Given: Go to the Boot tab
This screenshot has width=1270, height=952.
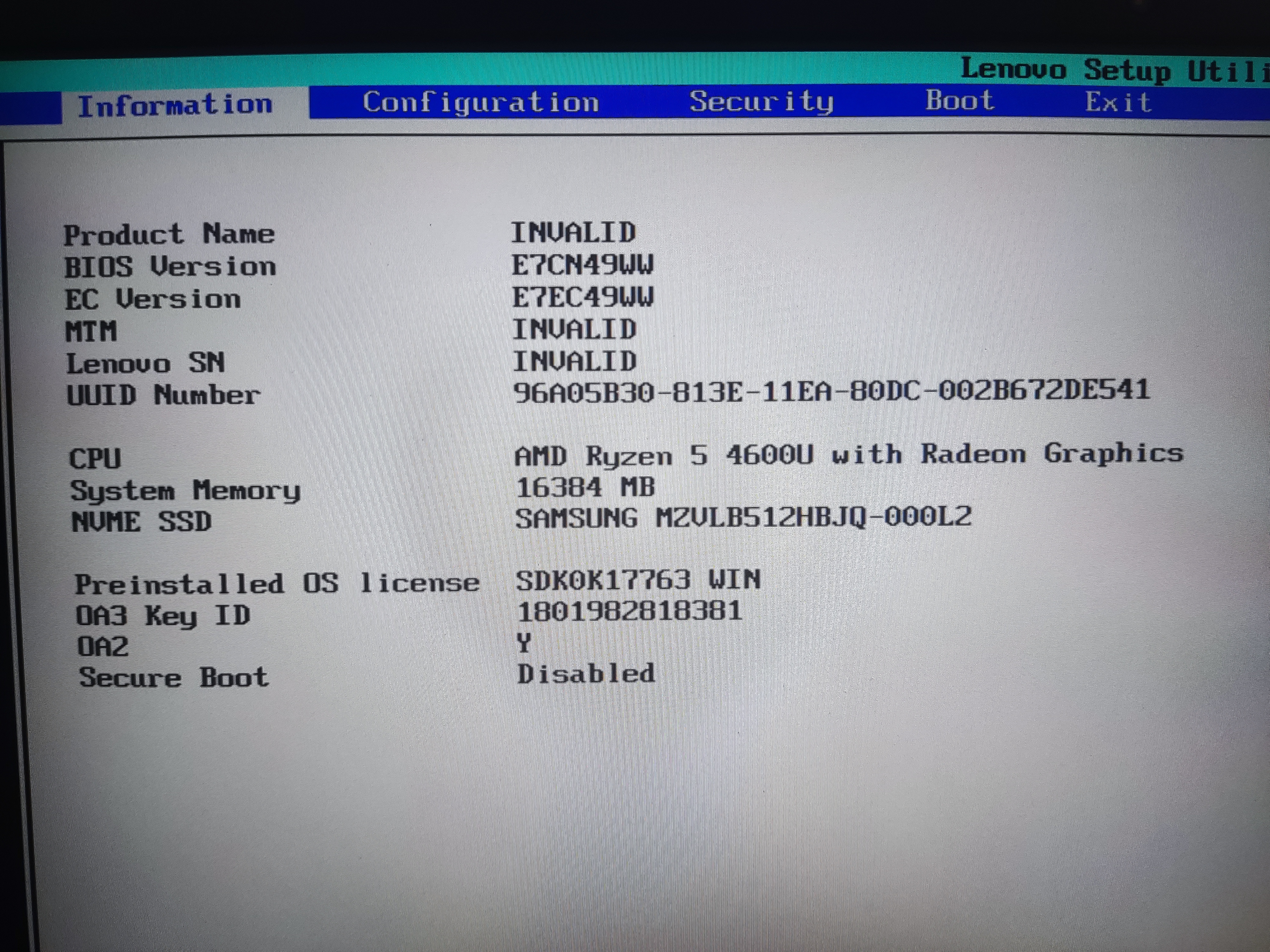Looking at the screenshot, I should click(959, 100).
